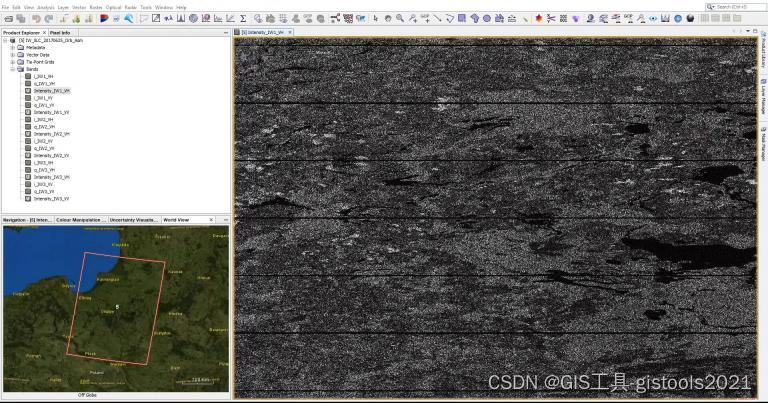Viewport: 768px width, 403px height.
Task: Select the Intensity_IW3_VV band
Action: click(51, 199)
